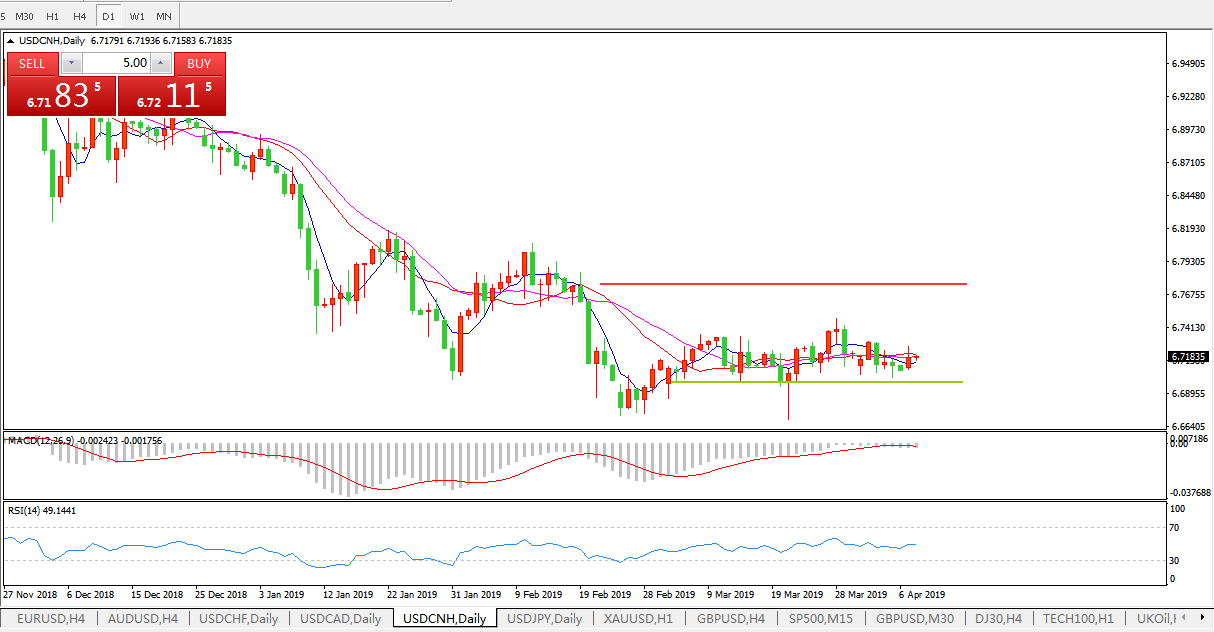Select the H1 timeframe
The image size is (1214, 632).
pos(52,16)
